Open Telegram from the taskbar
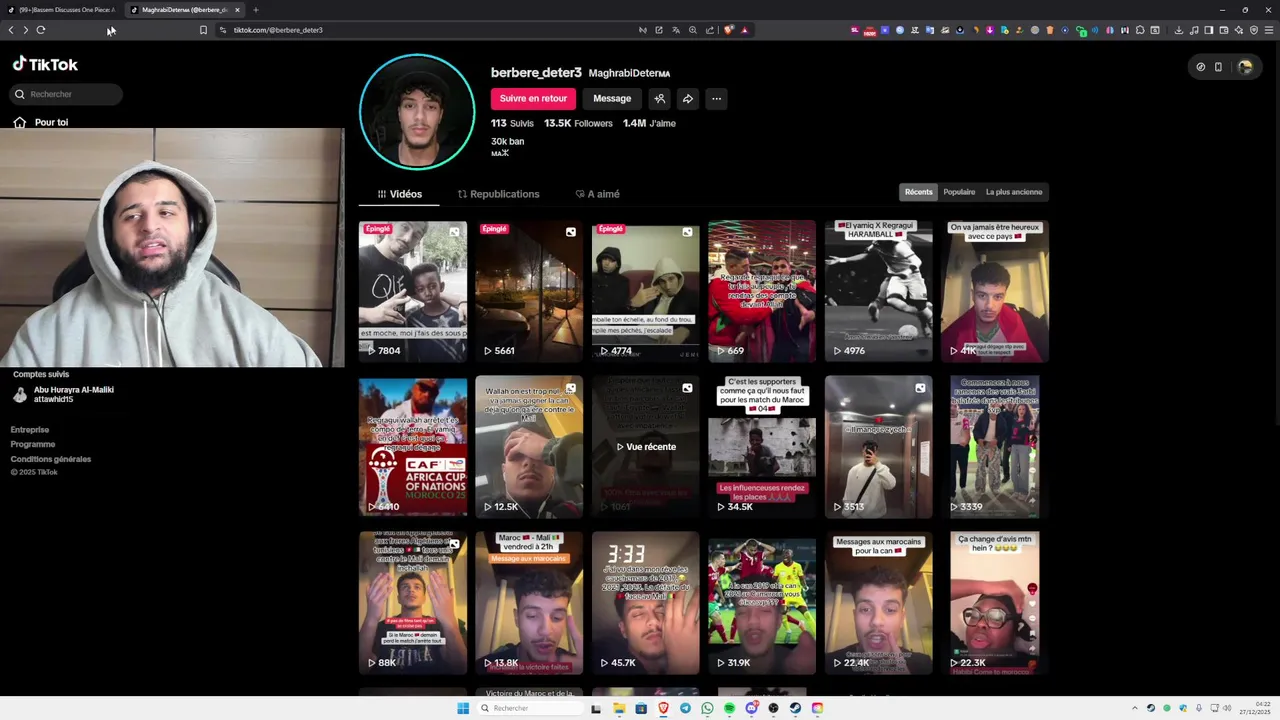The width and height of the screenshot is (1280, 720). click(685, 708)
